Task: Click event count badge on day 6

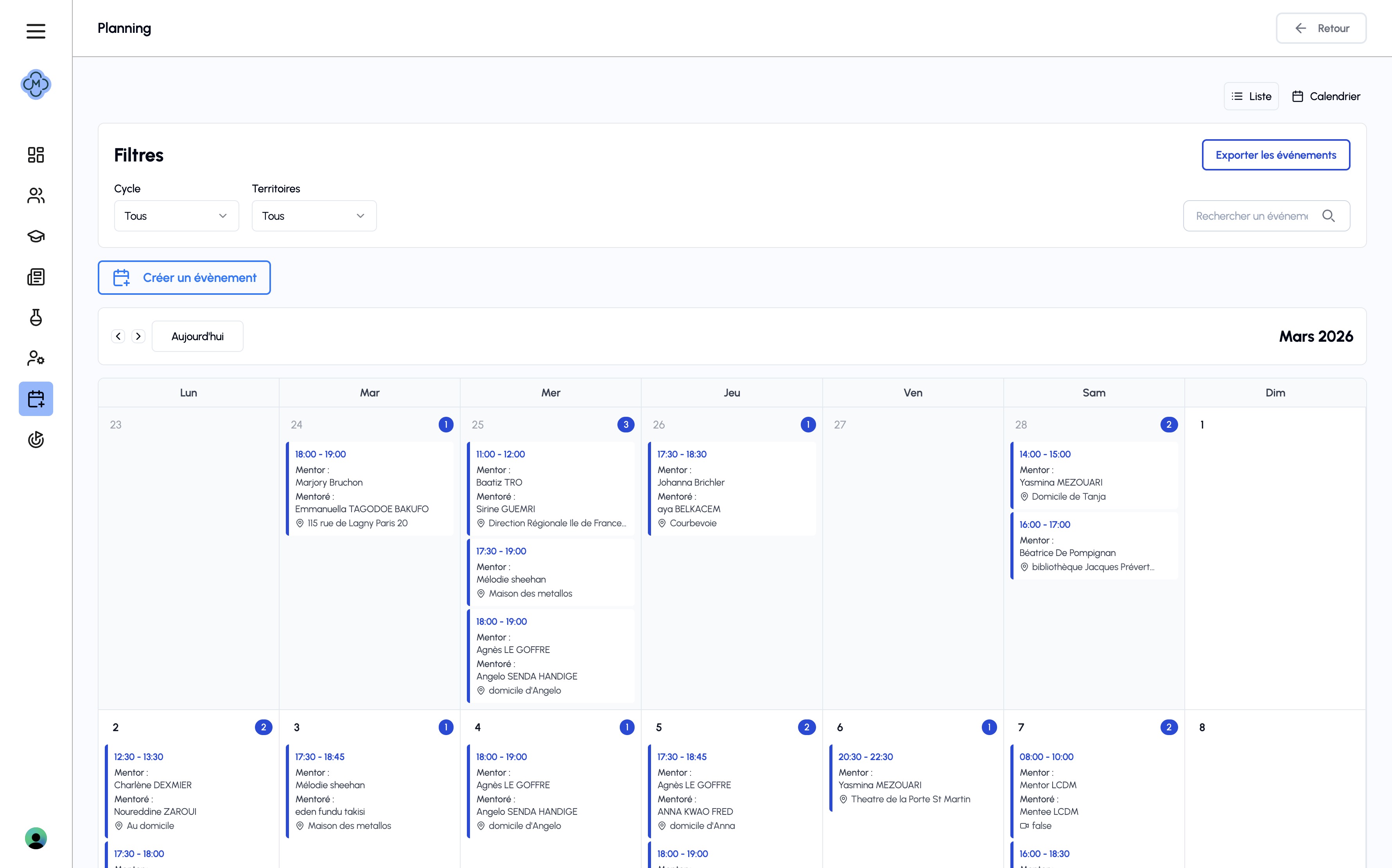Action: pyautogui.click(x=989, y=727)
